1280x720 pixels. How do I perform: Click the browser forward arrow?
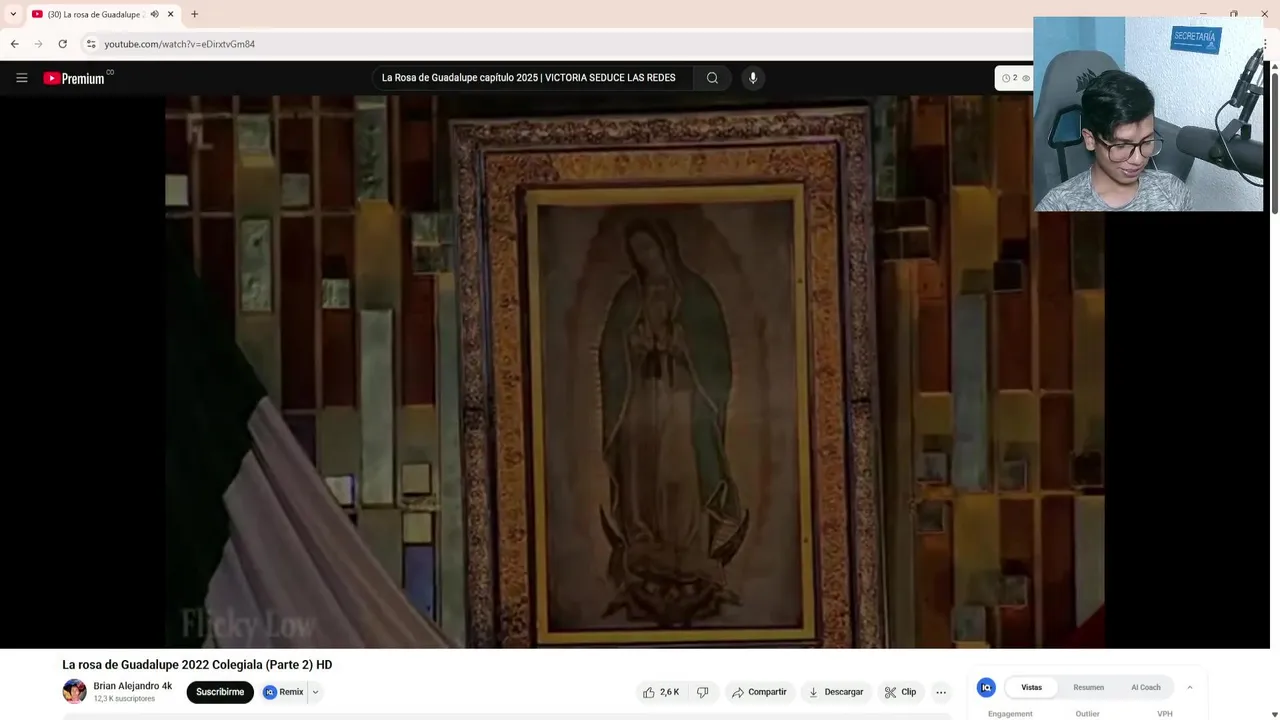[38, 44]
